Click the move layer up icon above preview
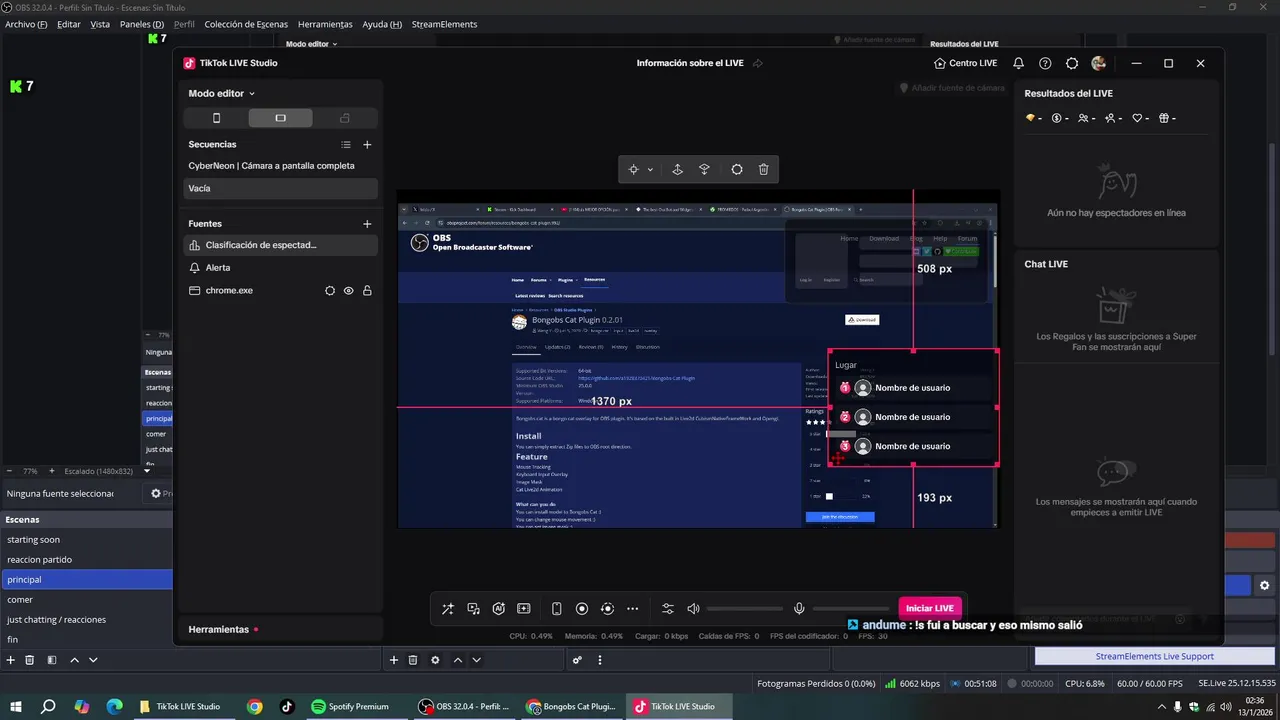The image size is (1280, 720). coord(677,170)
